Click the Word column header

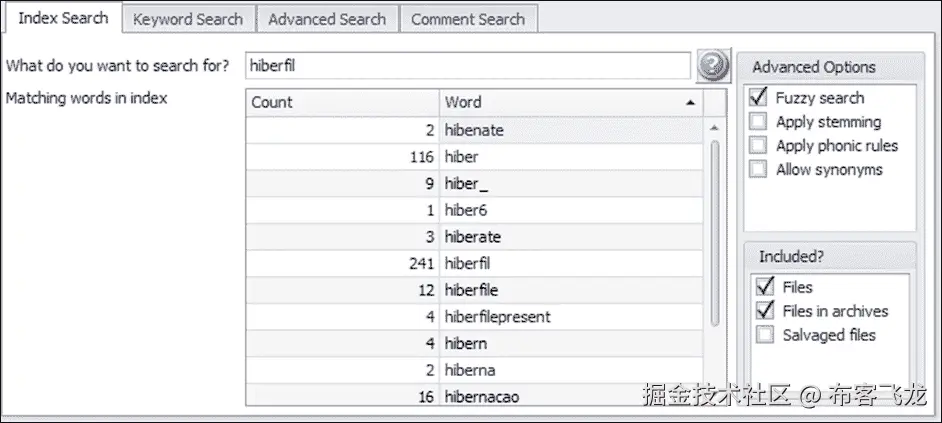coord(560,102)
